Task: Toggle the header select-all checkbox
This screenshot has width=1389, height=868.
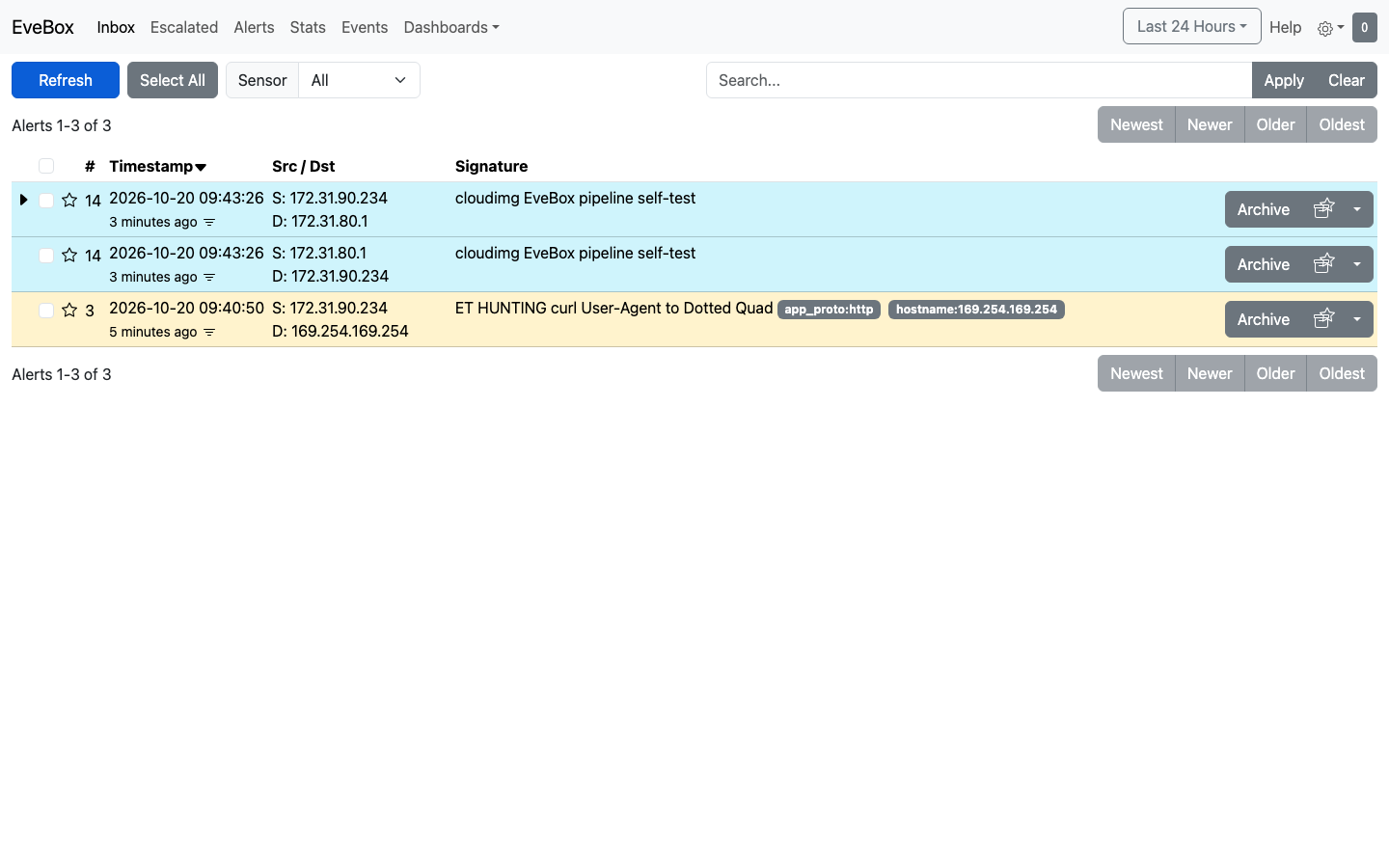Action: click(x=46, y=166)
